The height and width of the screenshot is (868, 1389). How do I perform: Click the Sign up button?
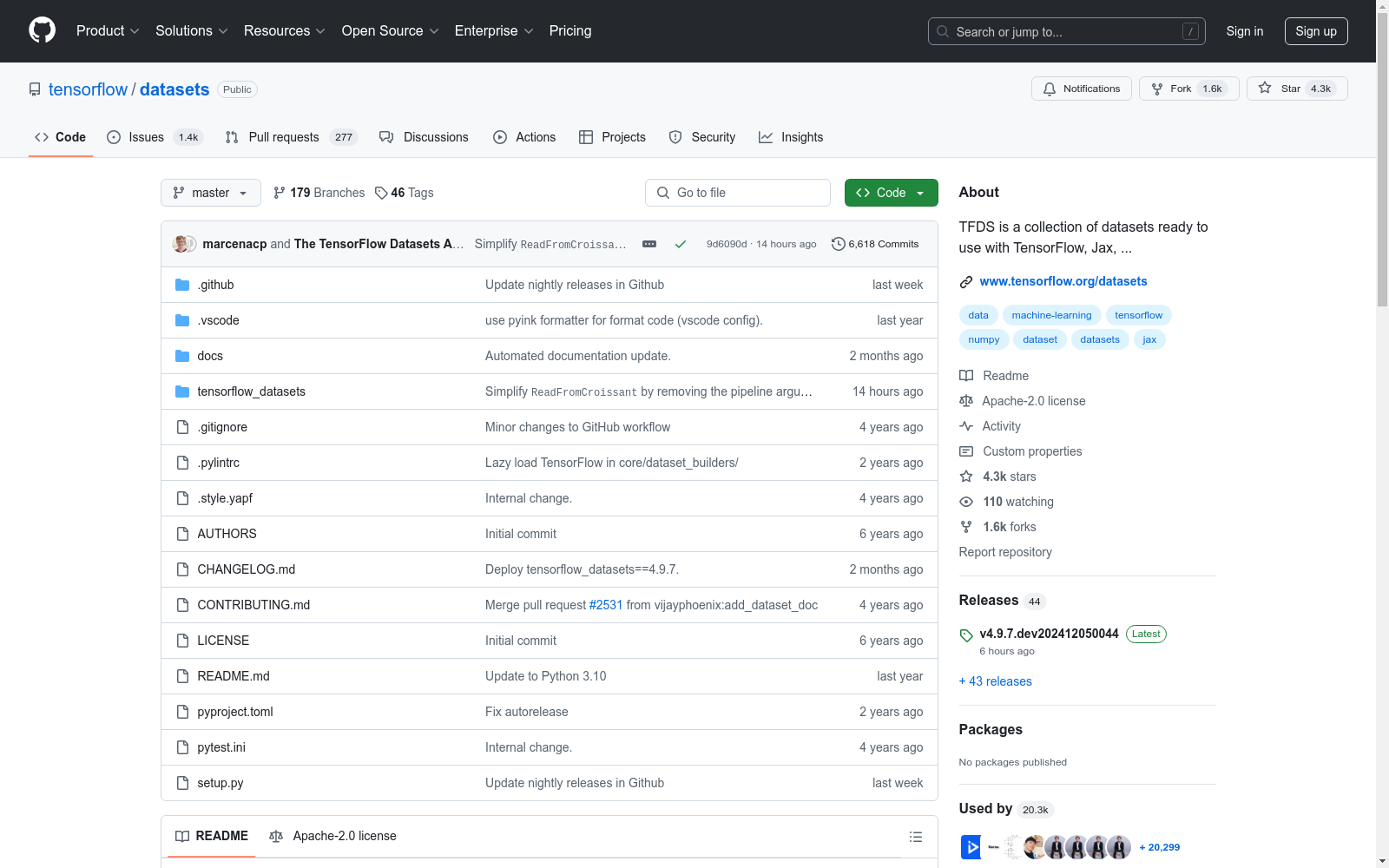(1316, 31)
